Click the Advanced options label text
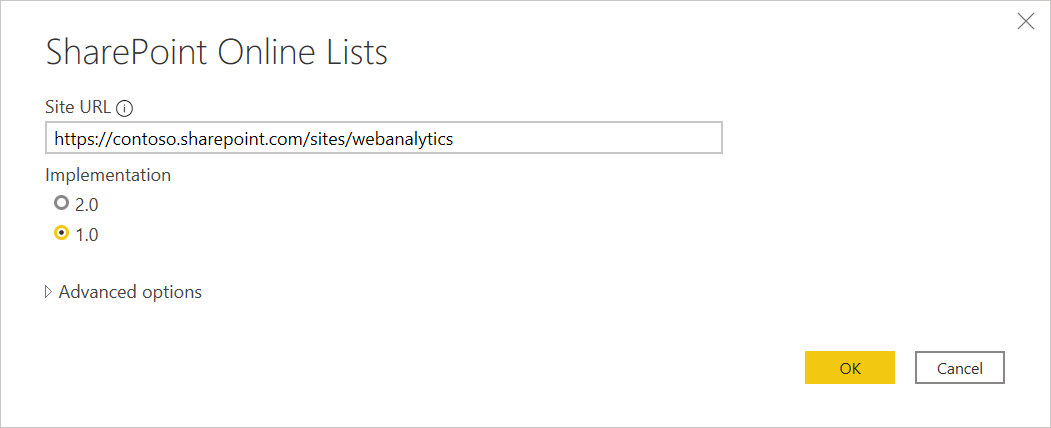Screen dimensions: 1051x428 pyautogui.click(x=130, y=292)
